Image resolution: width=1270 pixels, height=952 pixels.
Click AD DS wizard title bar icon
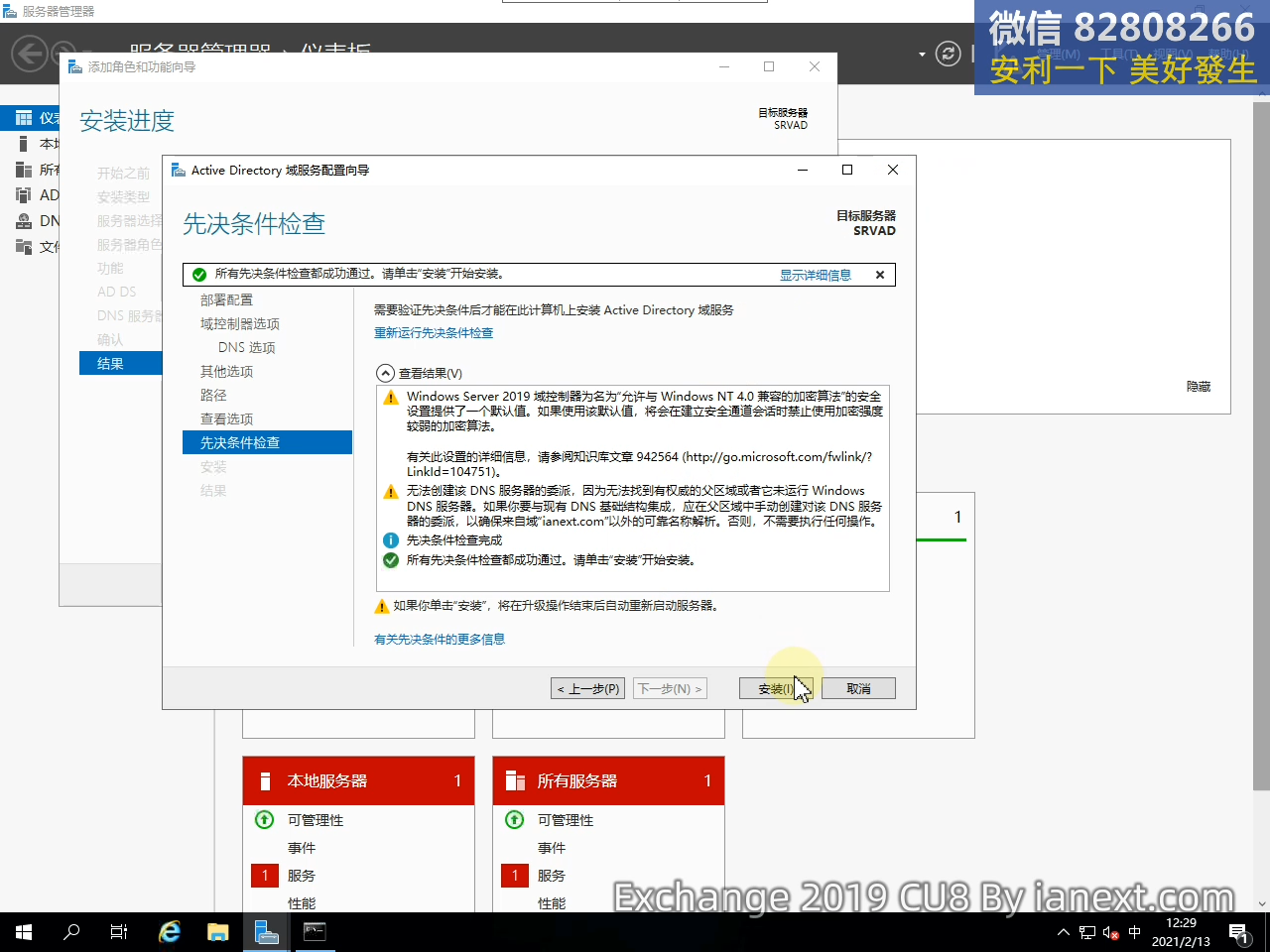179,171
